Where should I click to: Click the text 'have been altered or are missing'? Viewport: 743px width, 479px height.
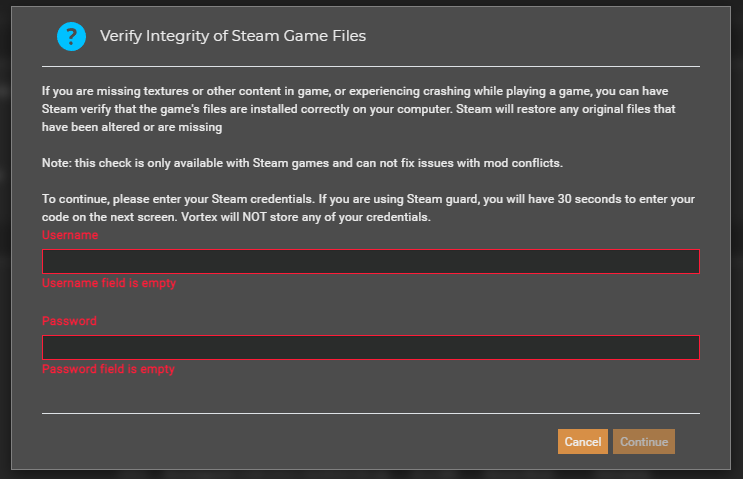pos(132,127)
